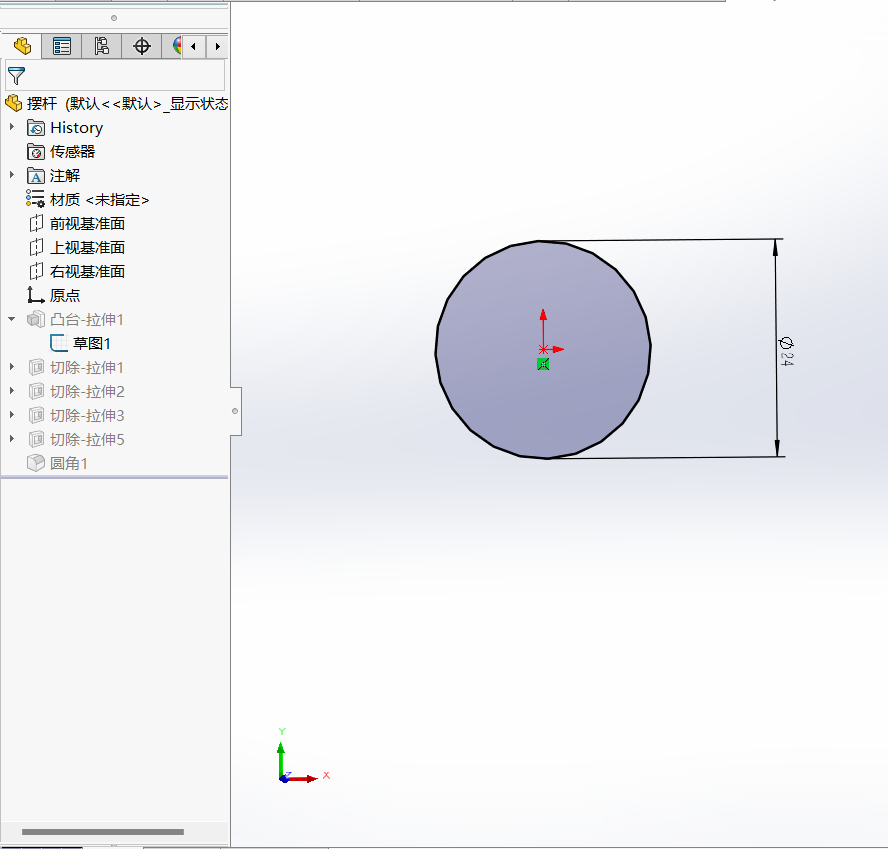Expand the 切除-拉伸2 feature
The image size is (888, 849).
pyautogui.click(x=12, y=391)
